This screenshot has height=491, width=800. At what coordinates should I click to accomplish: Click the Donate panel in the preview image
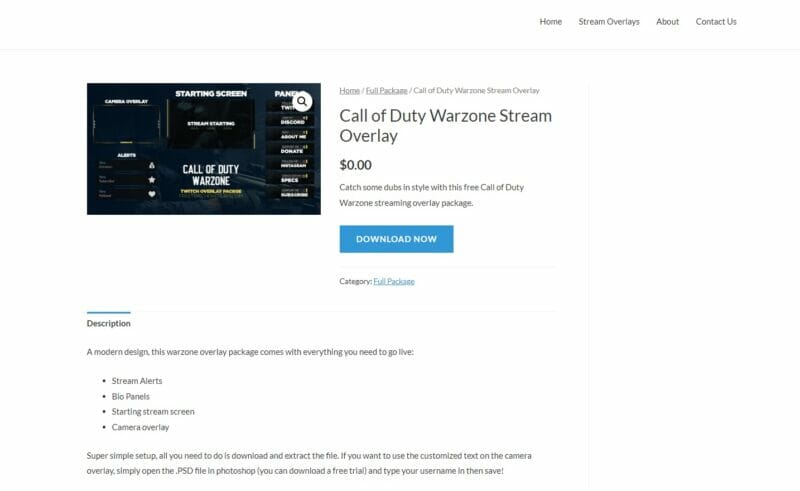[290, 149]
